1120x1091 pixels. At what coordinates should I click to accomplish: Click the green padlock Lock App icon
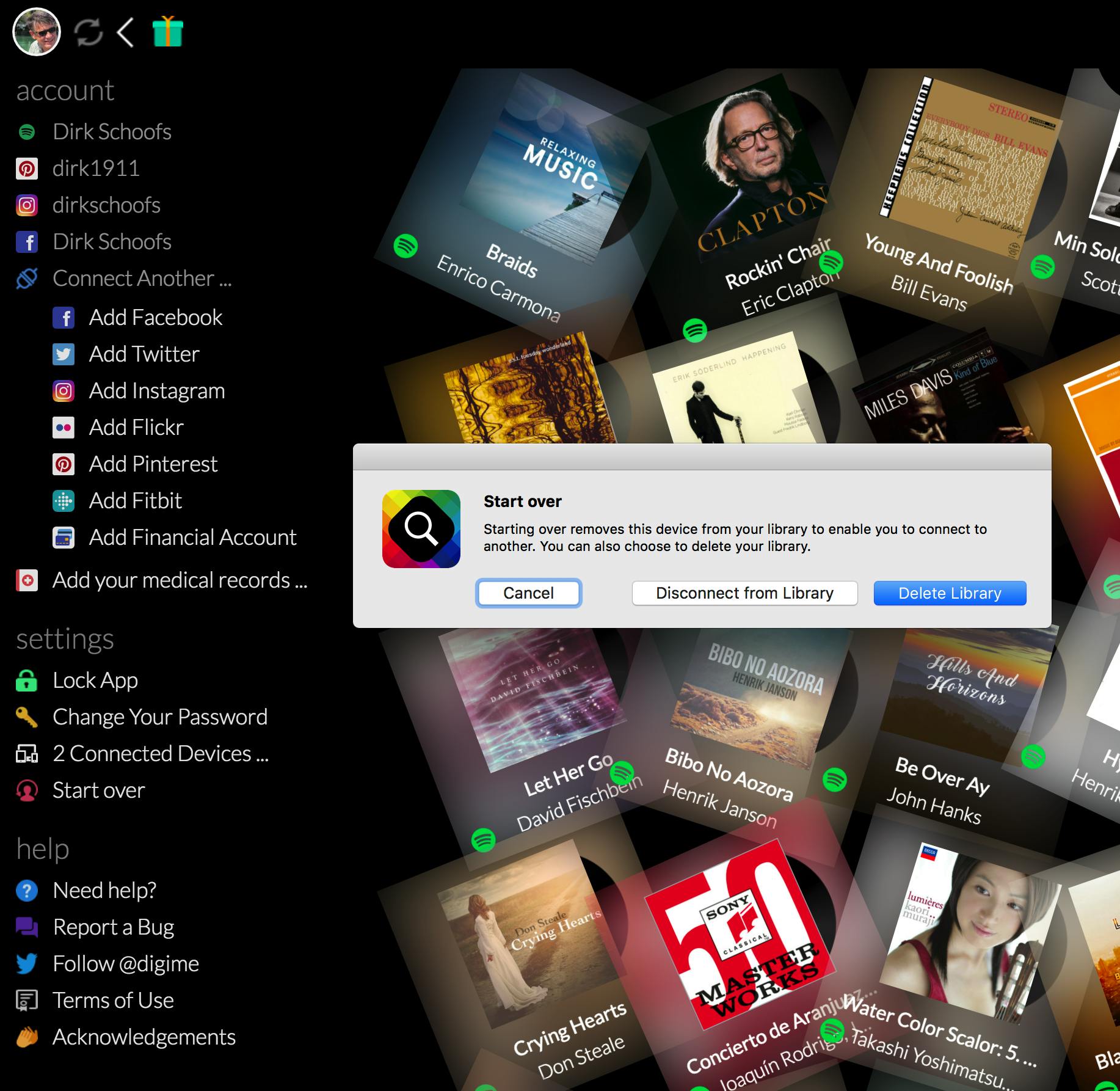click(x=27, y=681)
